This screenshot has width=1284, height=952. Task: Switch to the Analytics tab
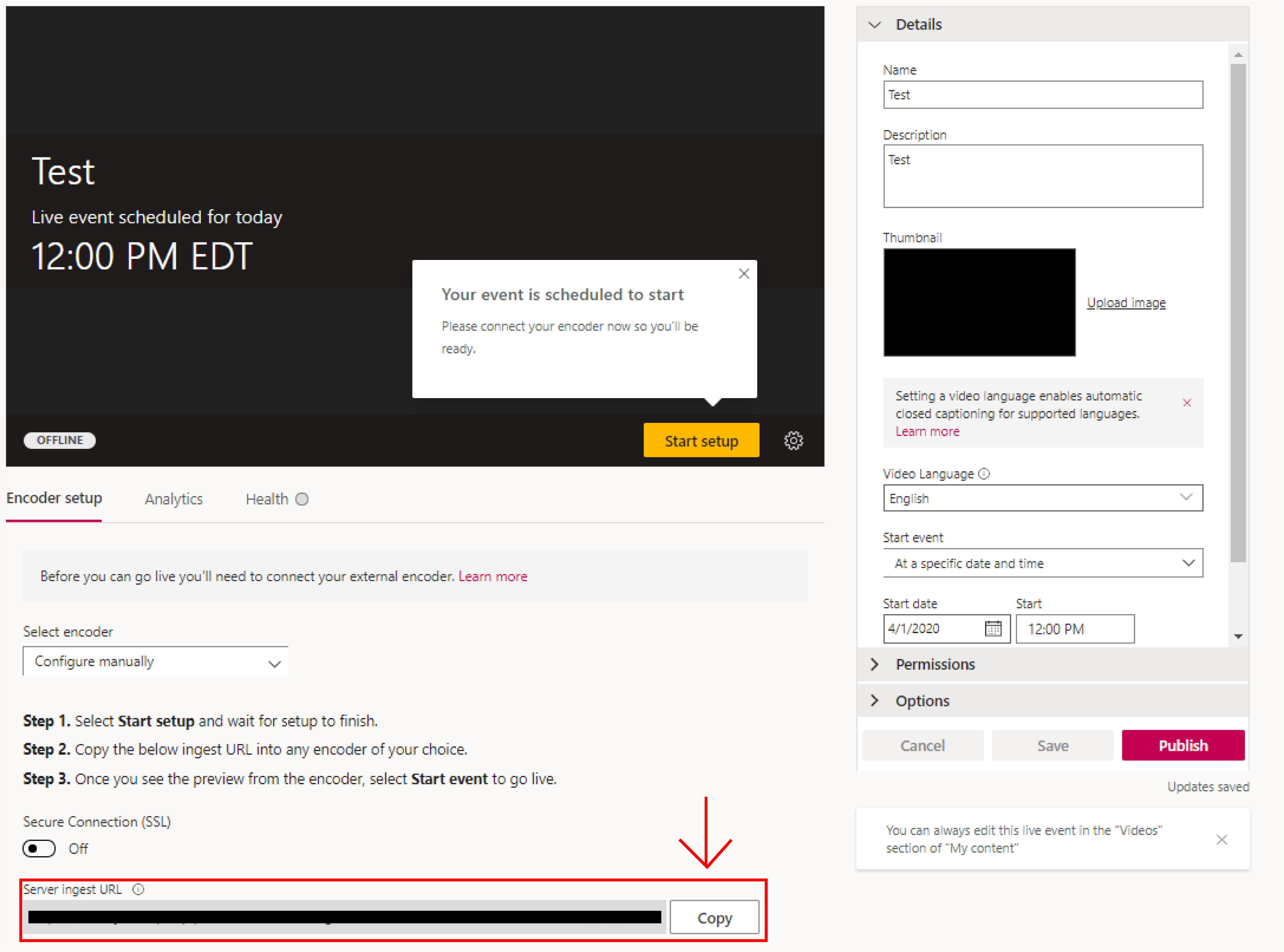tap(173, 499)
